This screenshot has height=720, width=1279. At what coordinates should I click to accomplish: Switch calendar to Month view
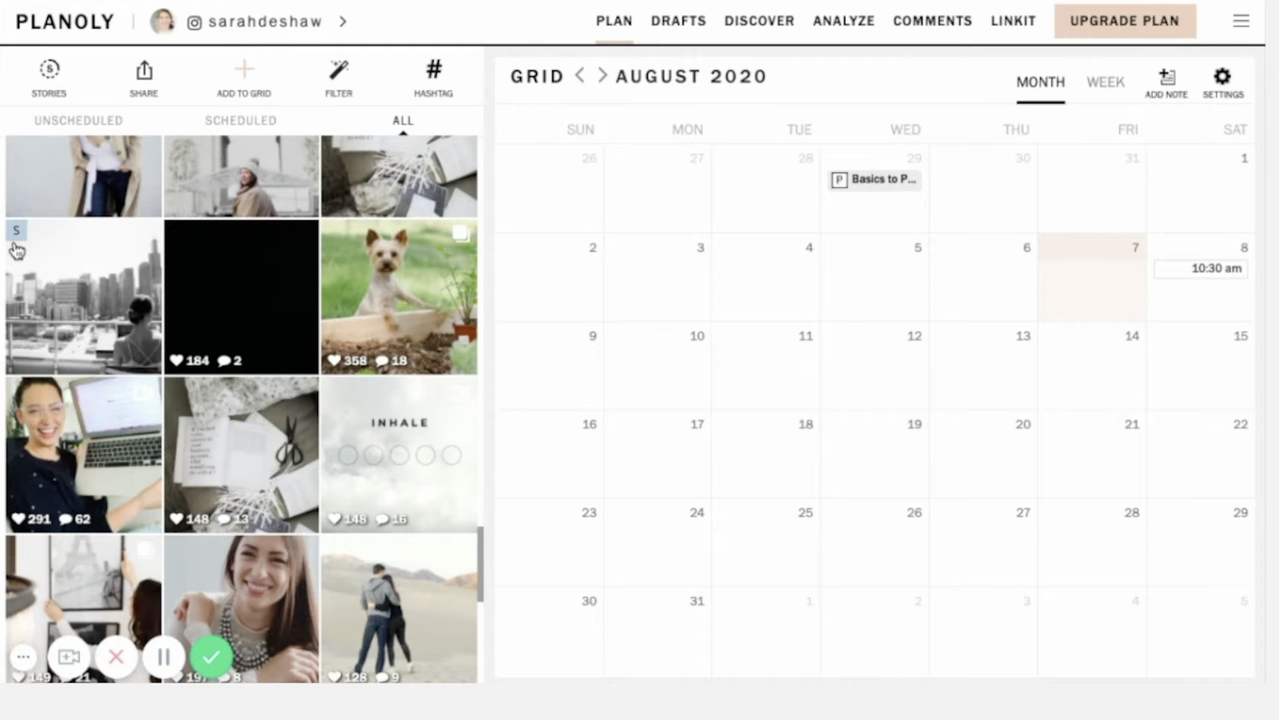click(1040, 82)
